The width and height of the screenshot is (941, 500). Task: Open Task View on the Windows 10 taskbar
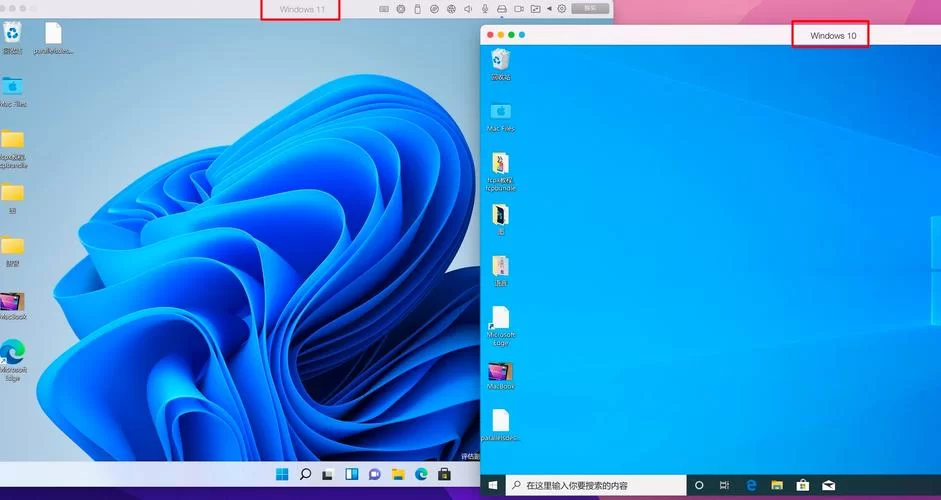point(724,486)
